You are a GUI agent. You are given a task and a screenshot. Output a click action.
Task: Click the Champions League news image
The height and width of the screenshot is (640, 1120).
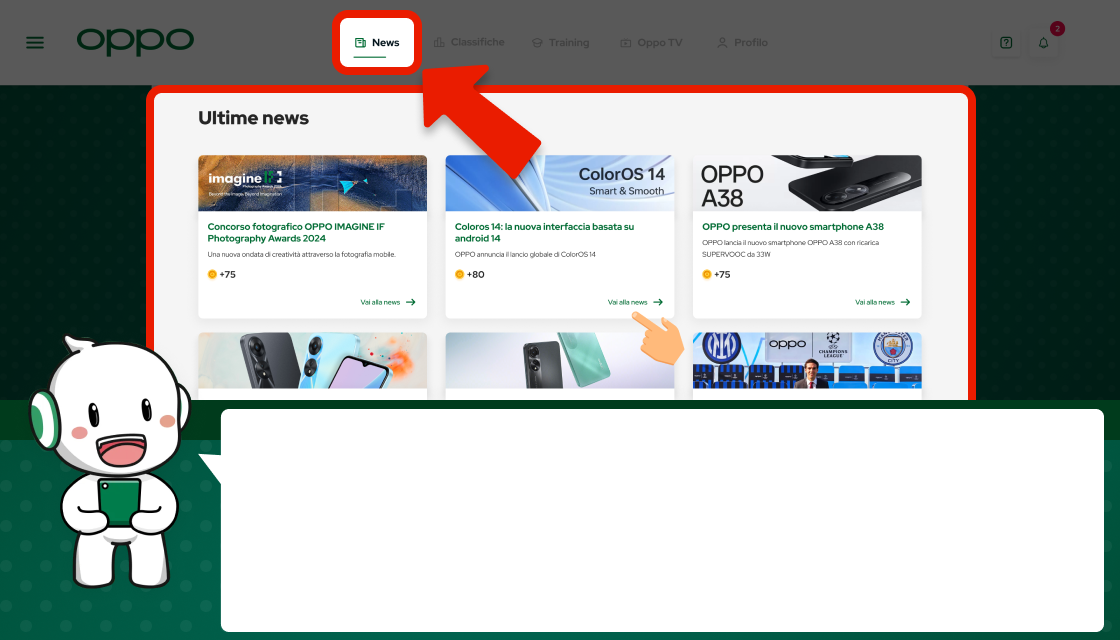806,361
